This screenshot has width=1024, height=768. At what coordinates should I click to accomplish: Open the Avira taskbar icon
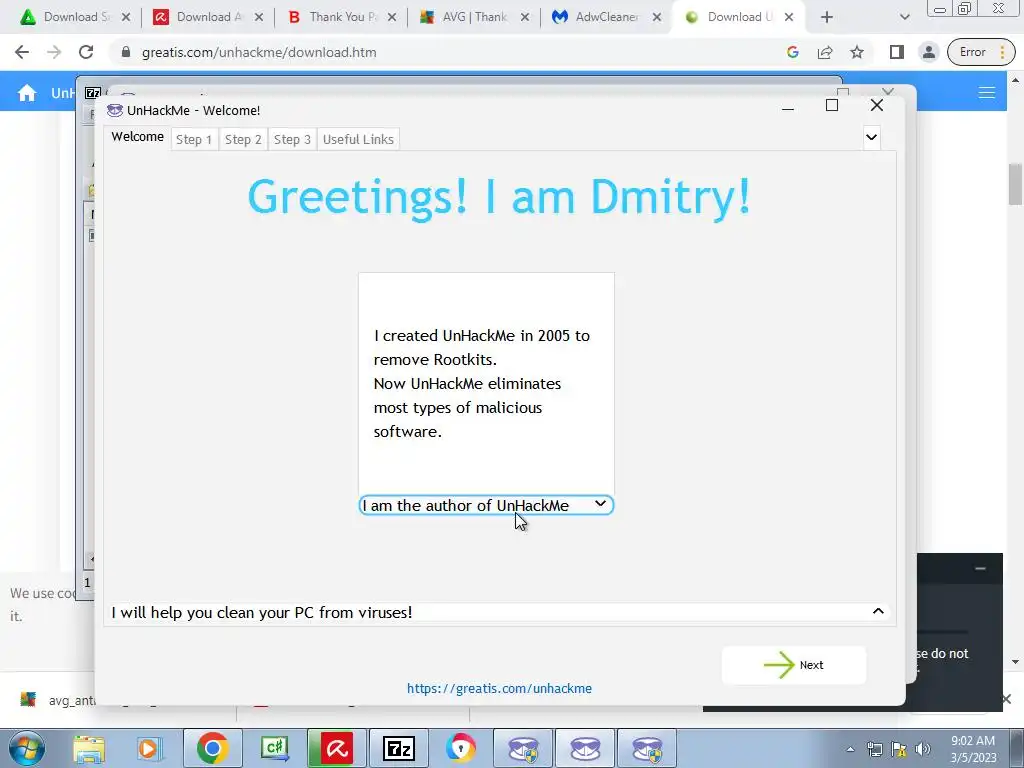click(337, 748)
